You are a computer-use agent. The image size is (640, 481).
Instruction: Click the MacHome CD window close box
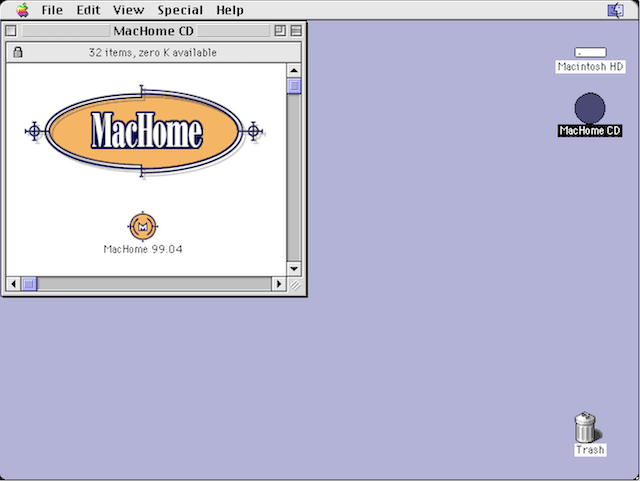coord(11,31)
